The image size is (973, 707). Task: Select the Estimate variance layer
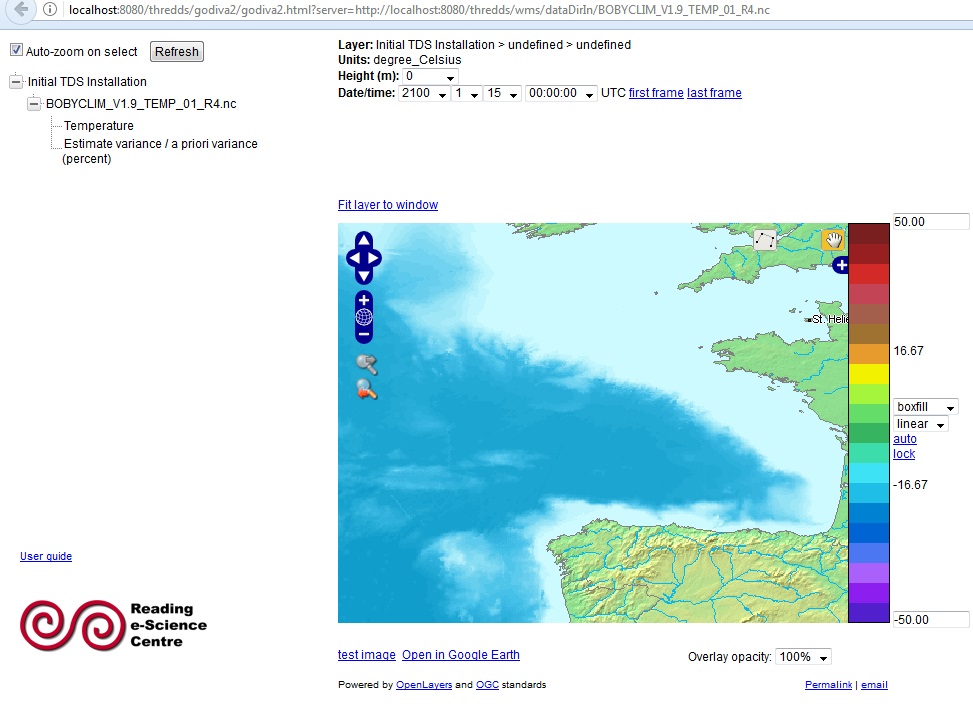[x=160, y=144]
